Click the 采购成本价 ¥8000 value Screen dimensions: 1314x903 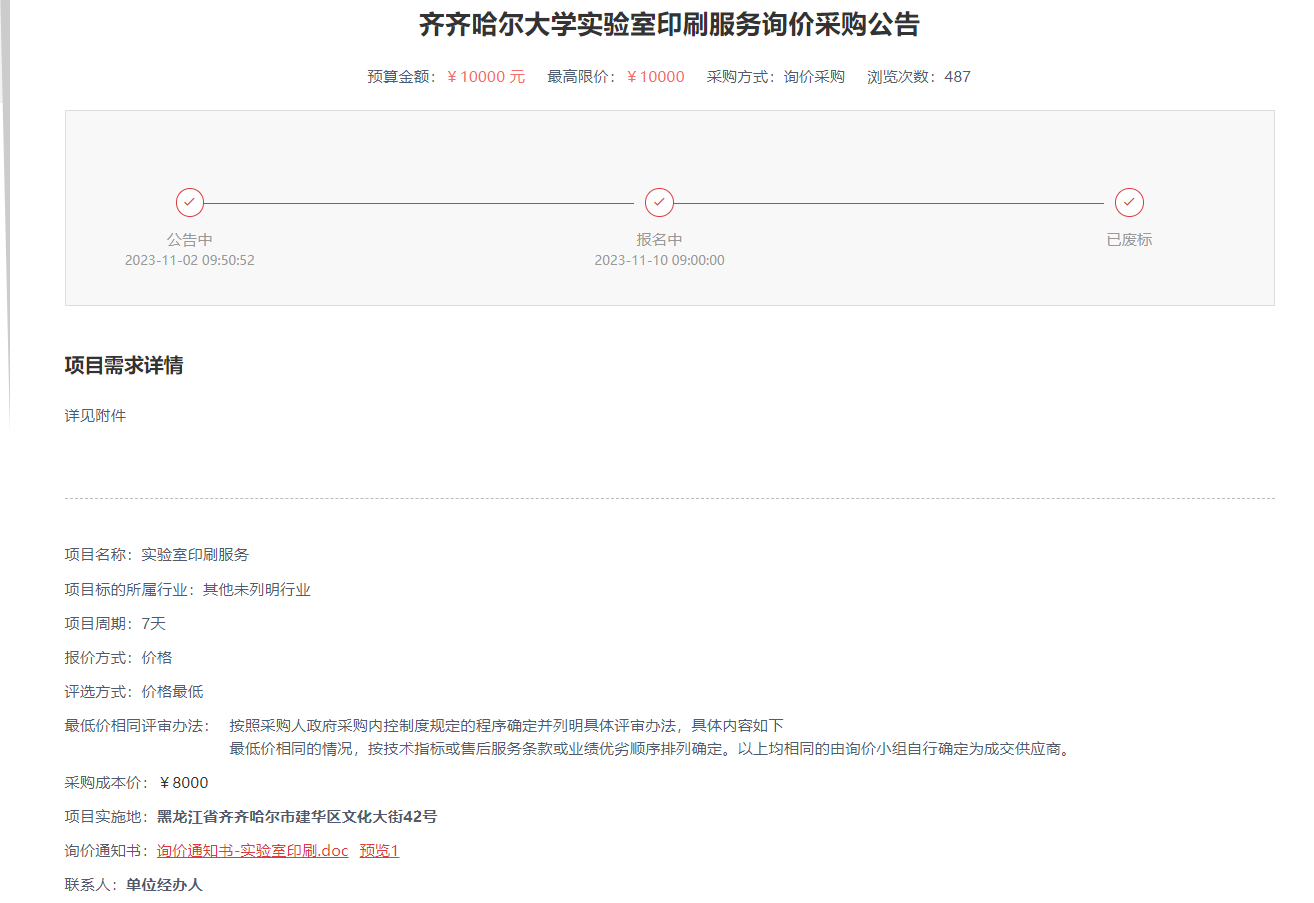click(x=183, y=783)
